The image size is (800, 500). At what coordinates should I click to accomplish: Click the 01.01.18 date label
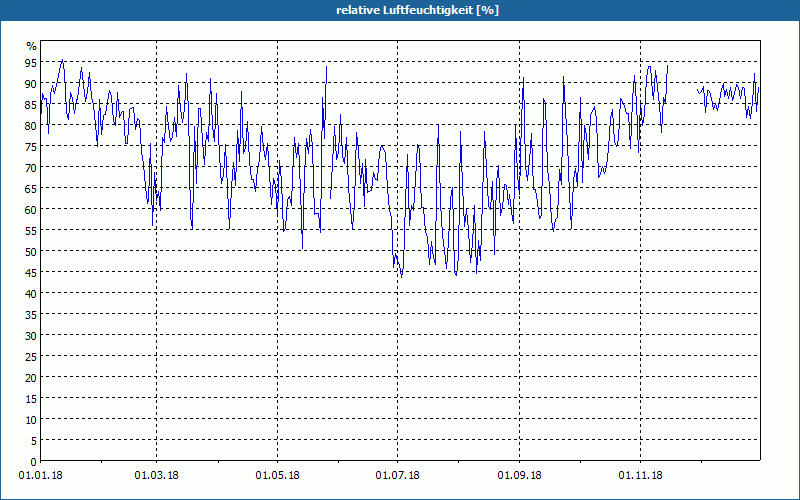(41, 476)
